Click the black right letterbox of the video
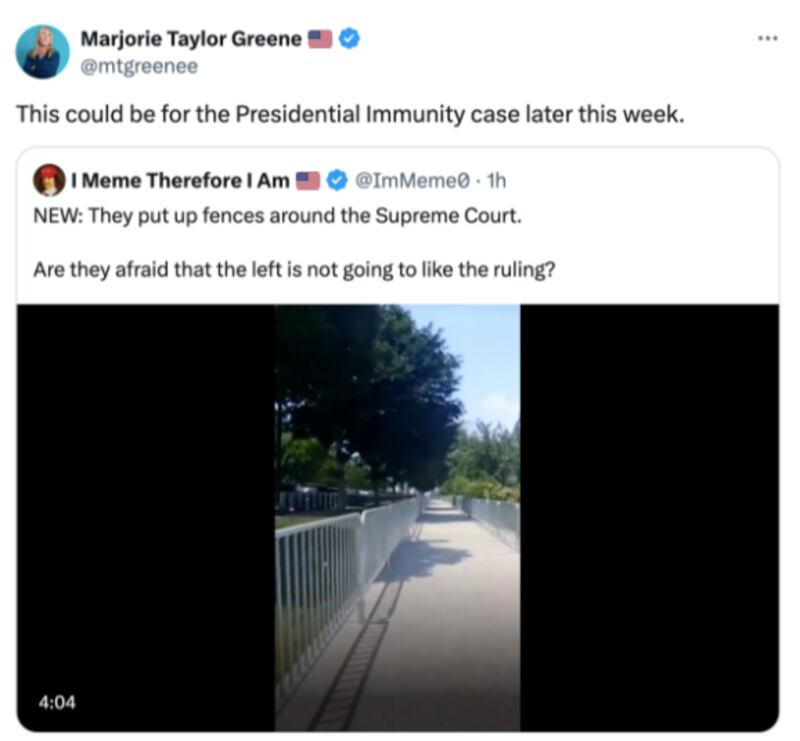The width and height of the screenshot is (800, 741). 649,517
